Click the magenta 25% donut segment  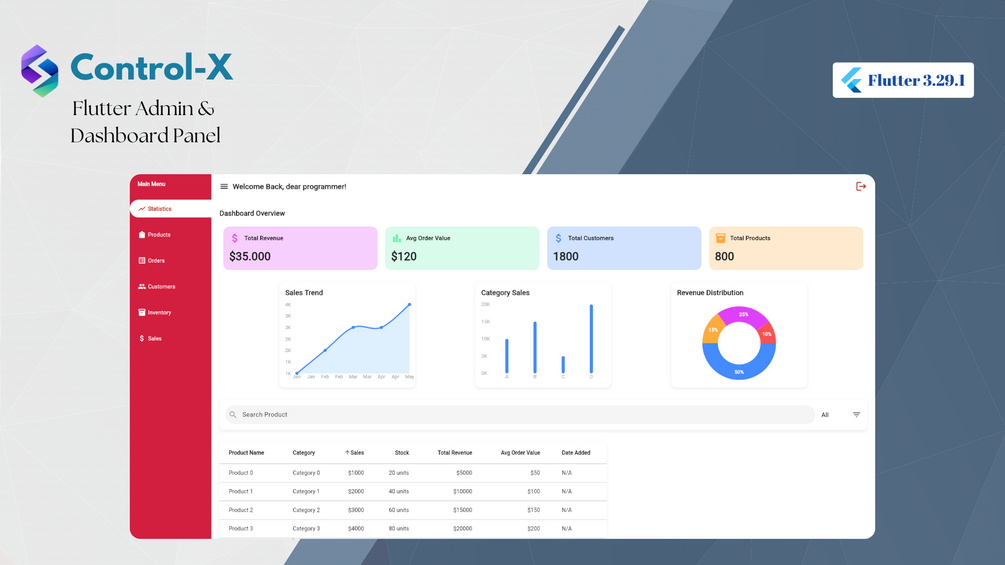tap(743, 315)
